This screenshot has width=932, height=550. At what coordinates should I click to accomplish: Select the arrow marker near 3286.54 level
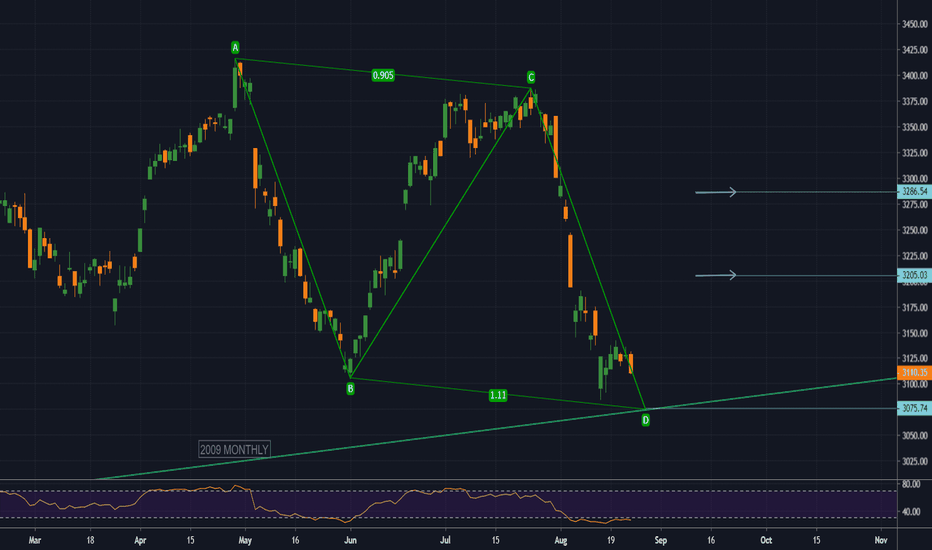[x=716, y=192]
